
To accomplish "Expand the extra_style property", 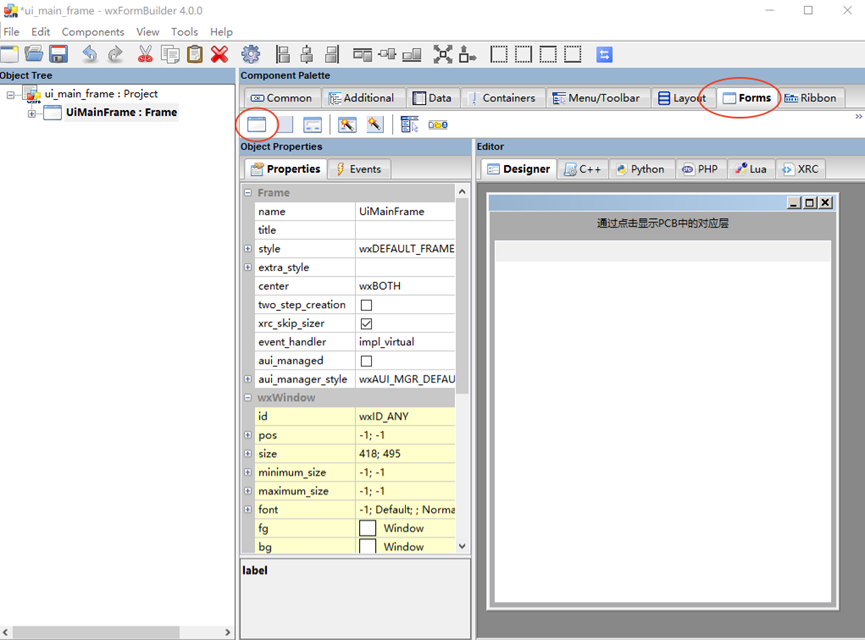I will tap(248, 267).
